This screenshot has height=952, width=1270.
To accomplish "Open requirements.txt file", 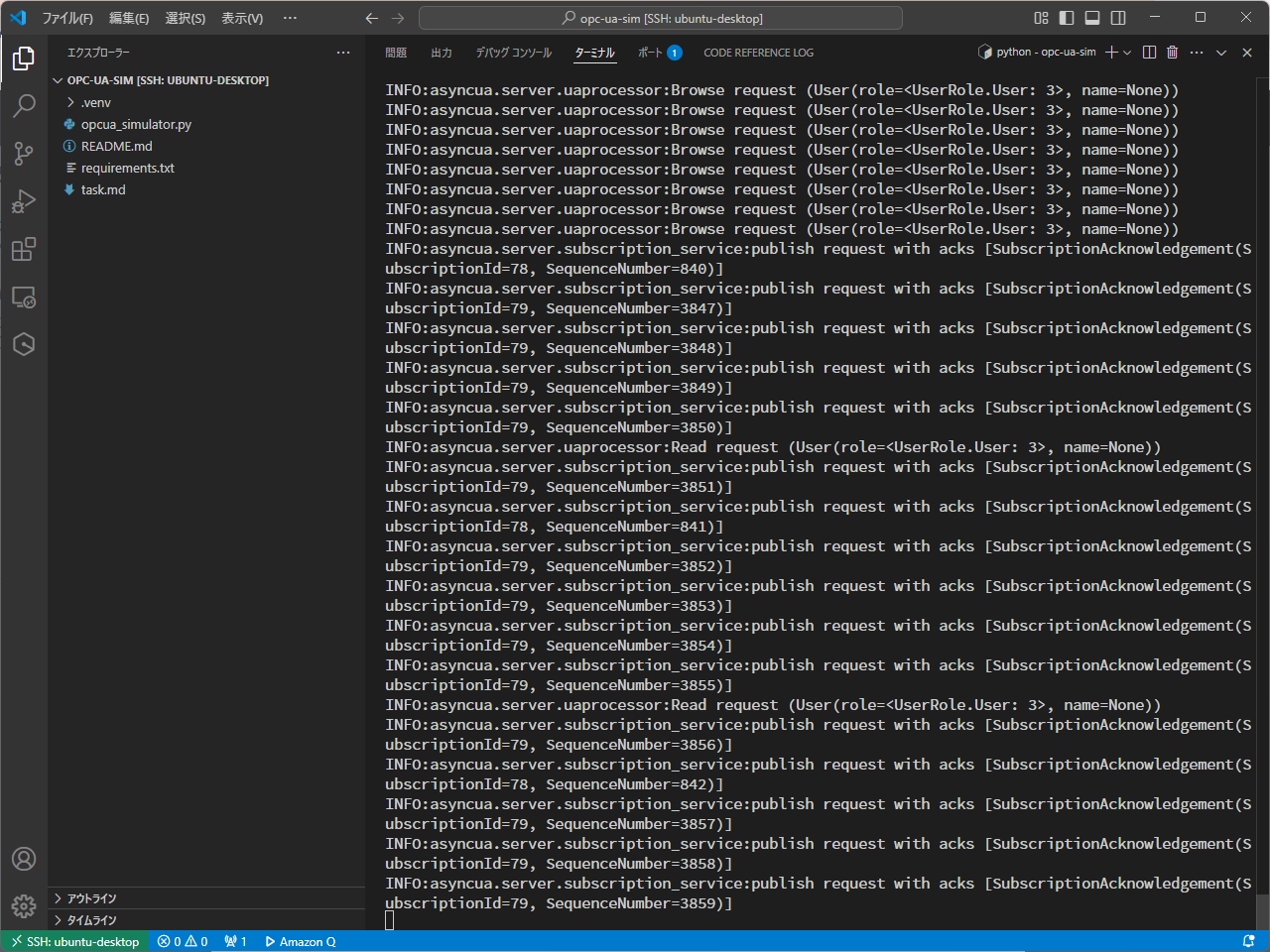I will coord(206,168).
